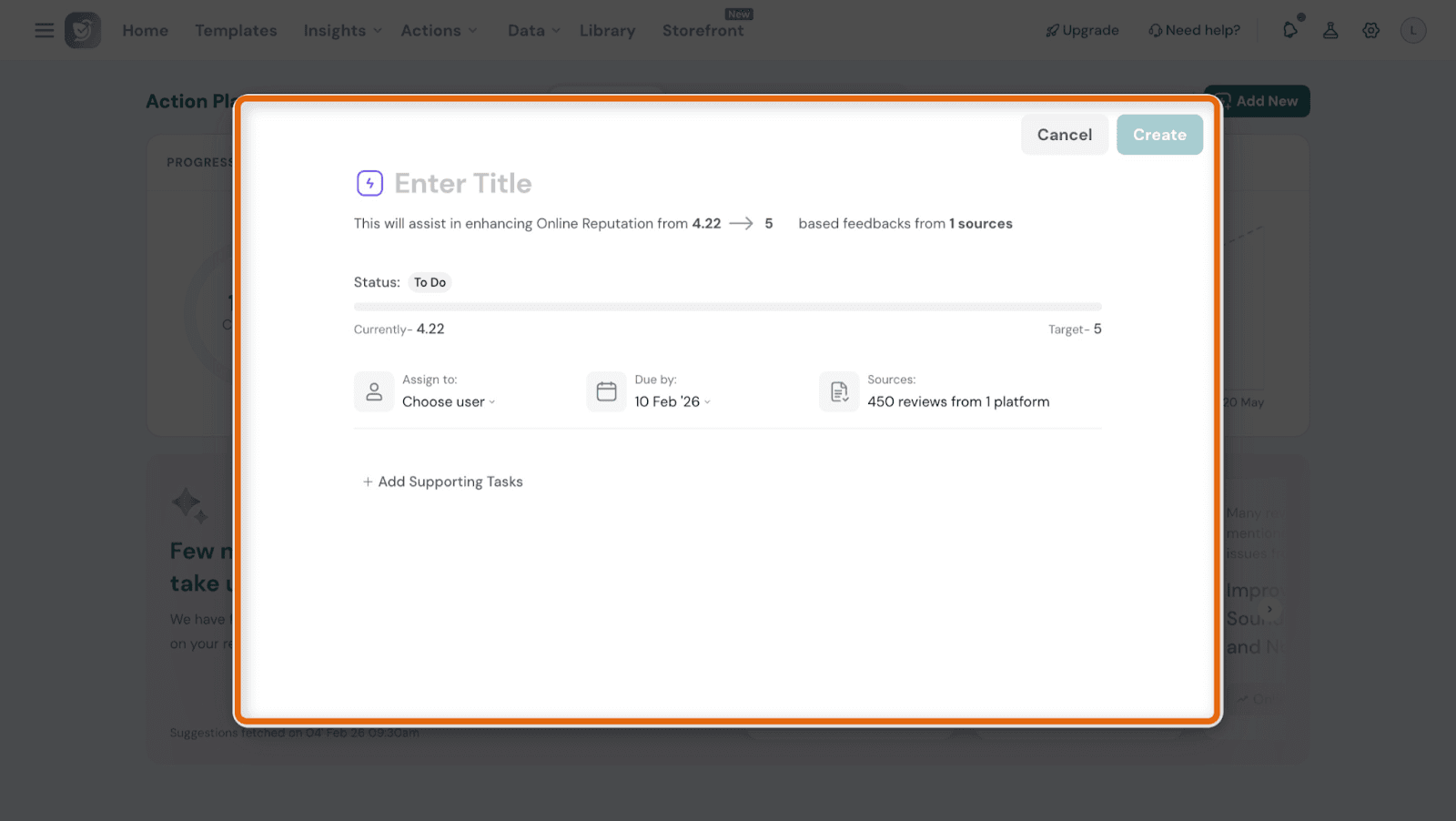Click the profile avatar labeled L
Viewport: 1456px width, 821px height.
point(1412,30)
